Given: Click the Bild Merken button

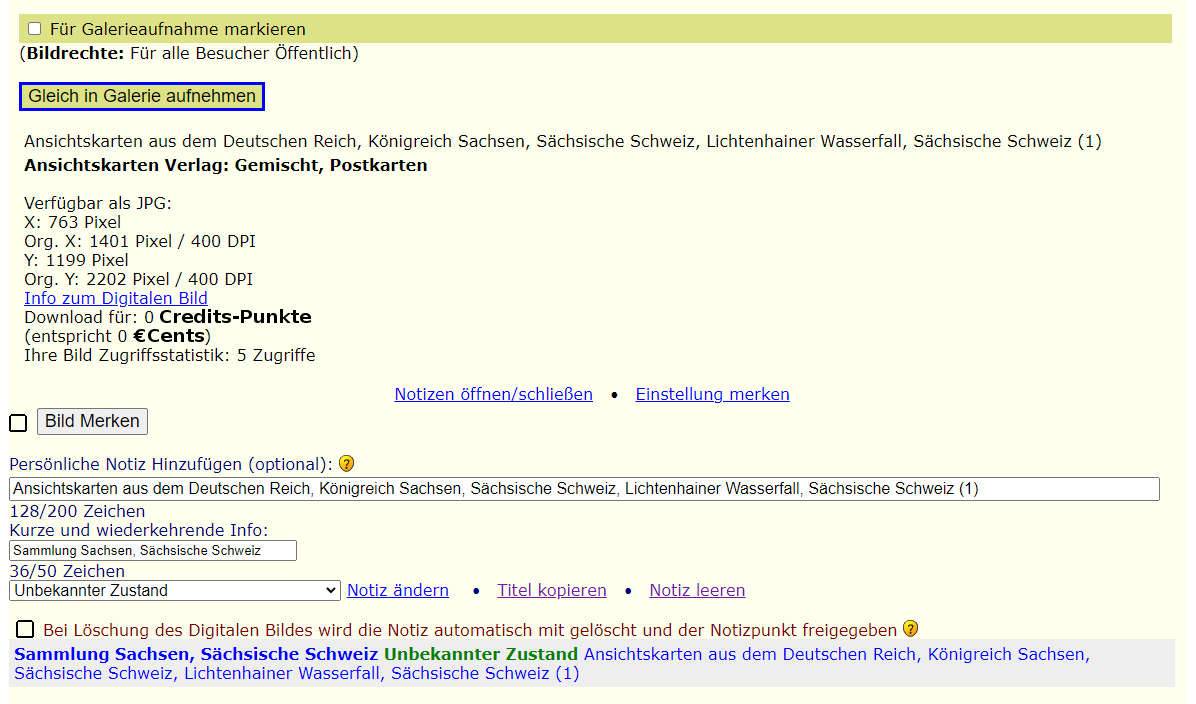Looking at the screenshot, I should pyautogui.click(x=92, y=421).
